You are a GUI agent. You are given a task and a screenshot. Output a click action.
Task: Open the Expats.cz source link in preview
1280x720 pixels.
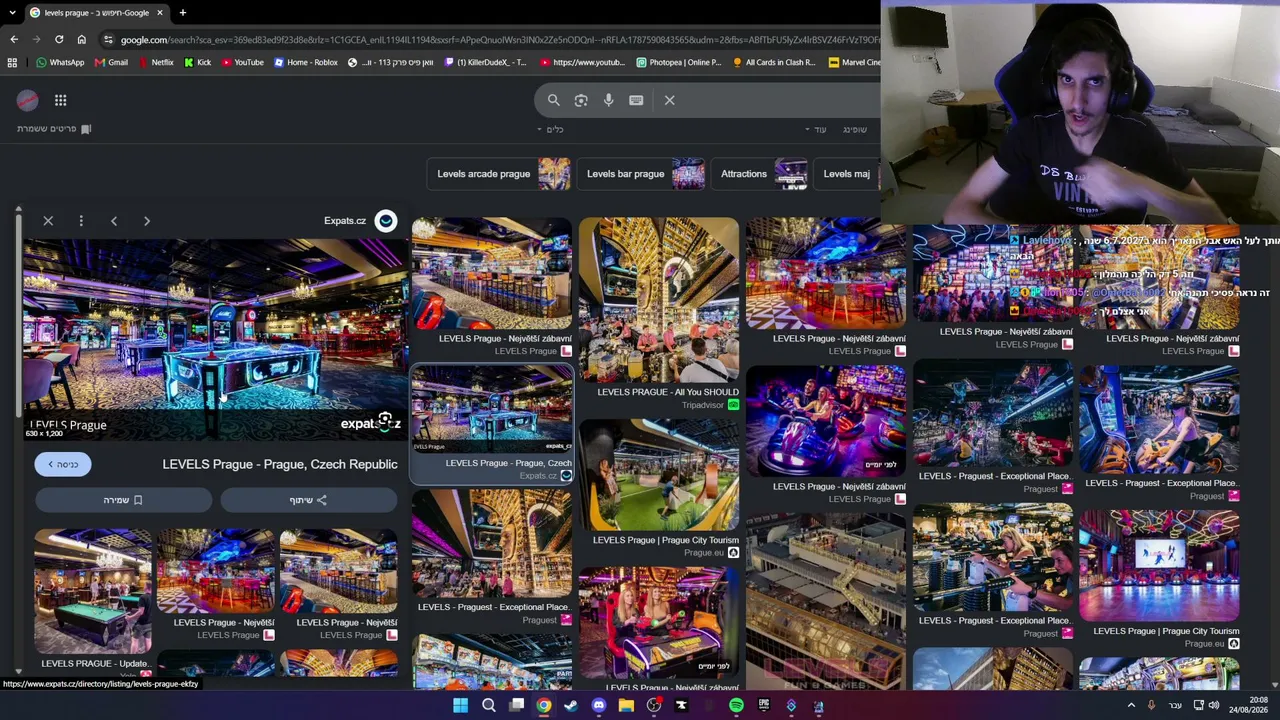tap(345, 221)
